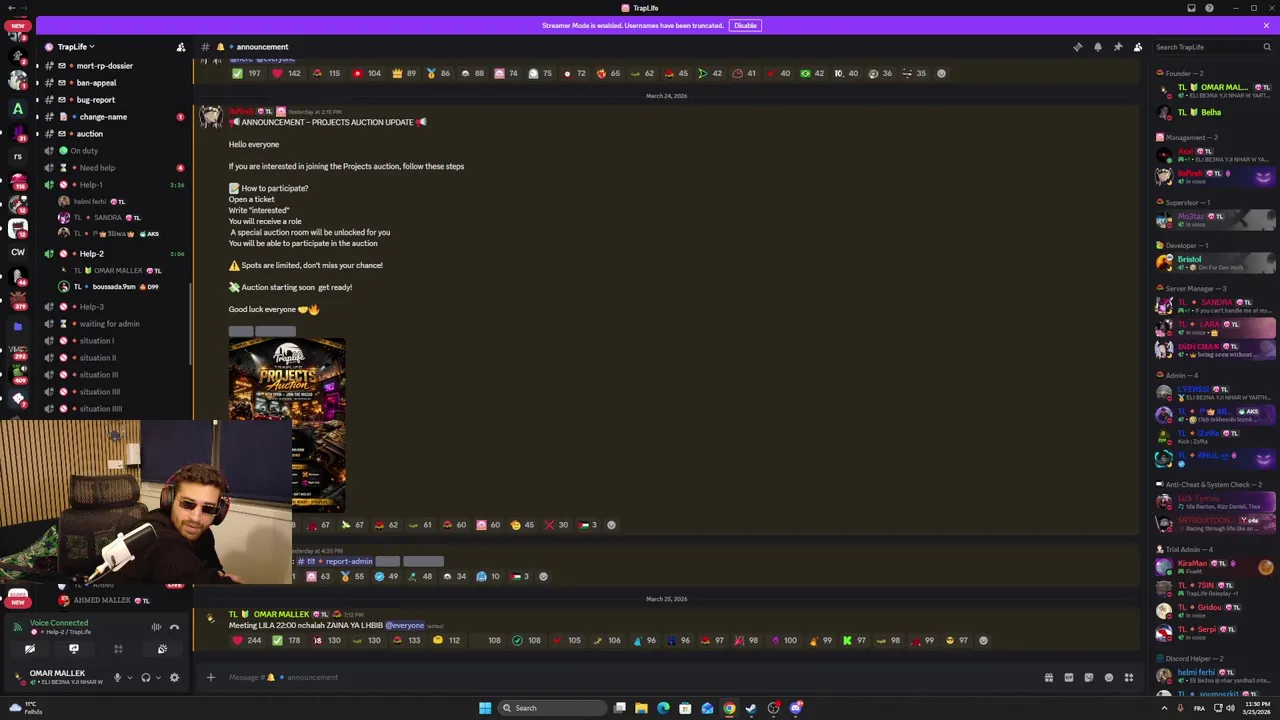Disconnect from voice with hang-up icon

(174, 627)
